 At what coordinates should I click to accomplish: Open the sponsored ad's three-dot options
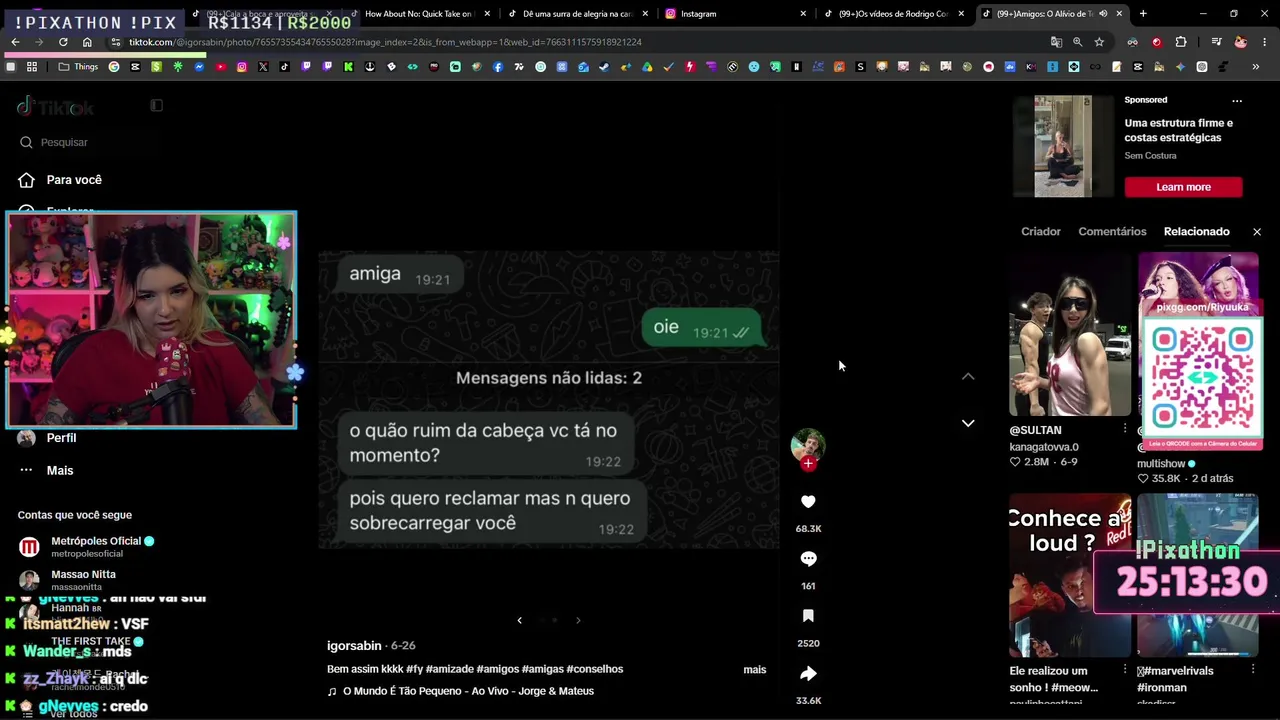(x=1237, y=101)
